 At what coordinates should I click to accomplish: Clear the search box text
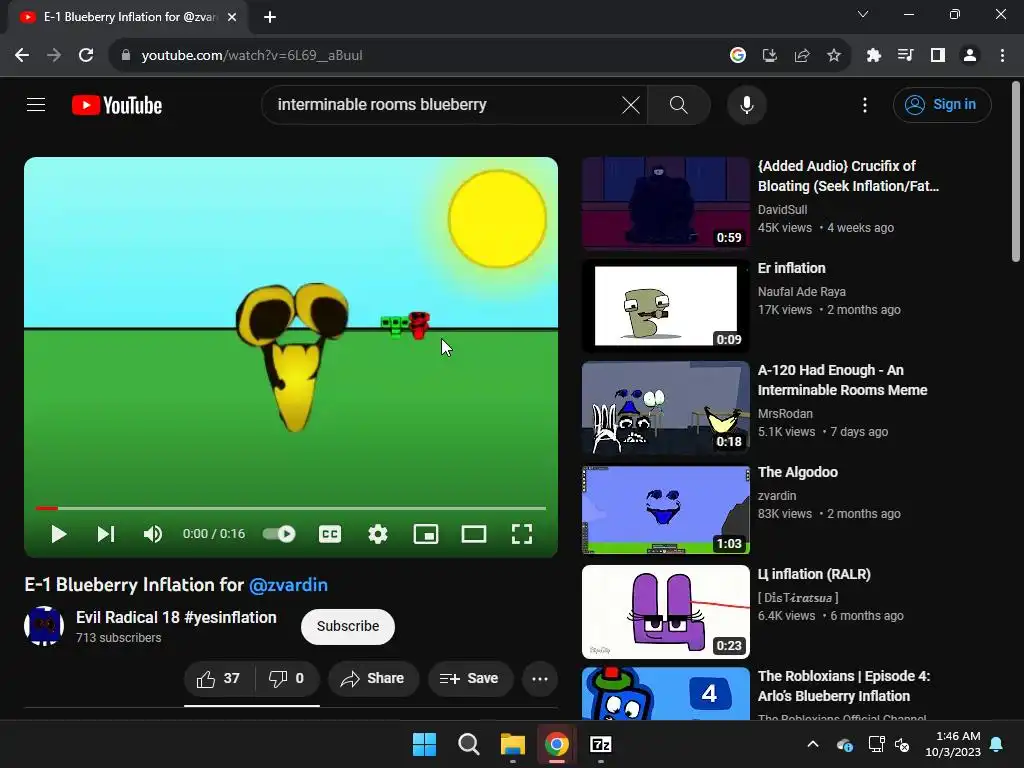click(630, 104)
